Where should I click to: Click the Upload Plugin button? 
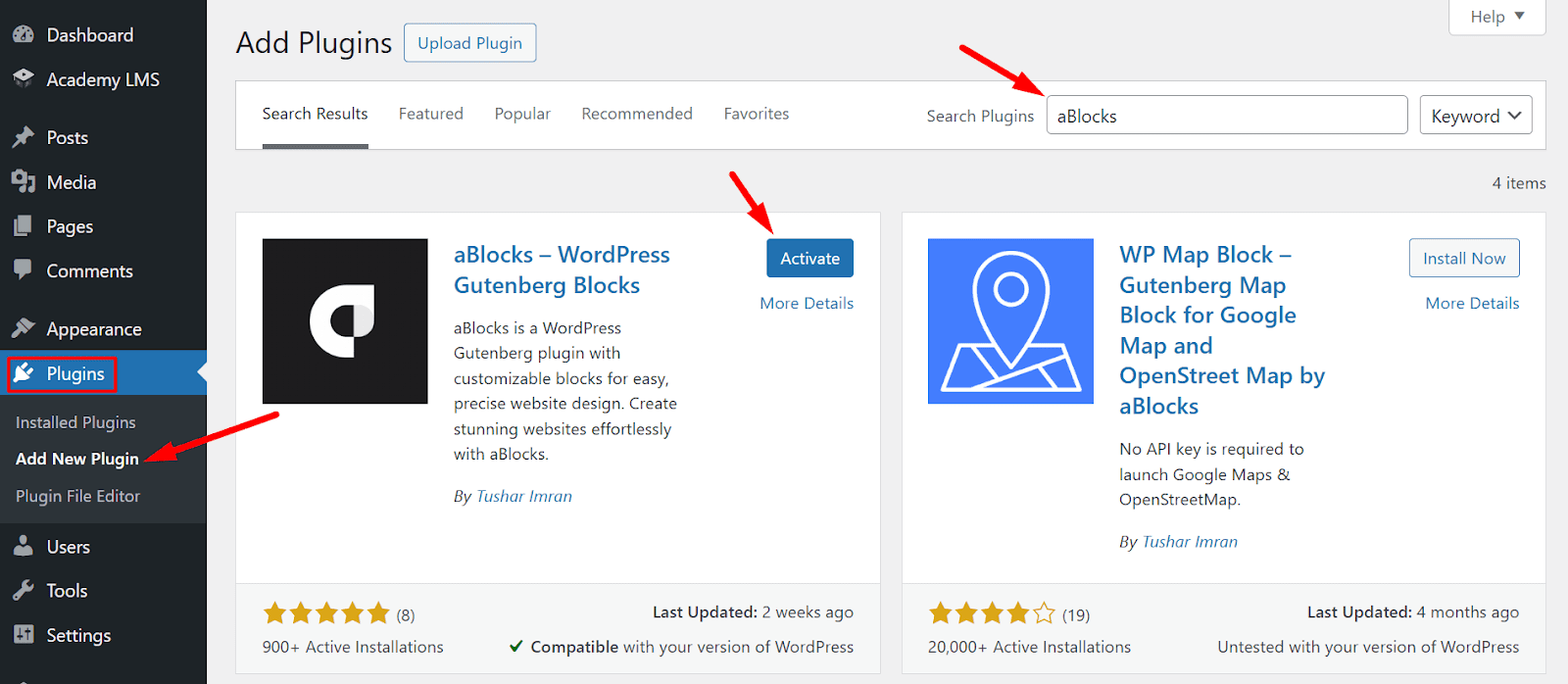469,43
